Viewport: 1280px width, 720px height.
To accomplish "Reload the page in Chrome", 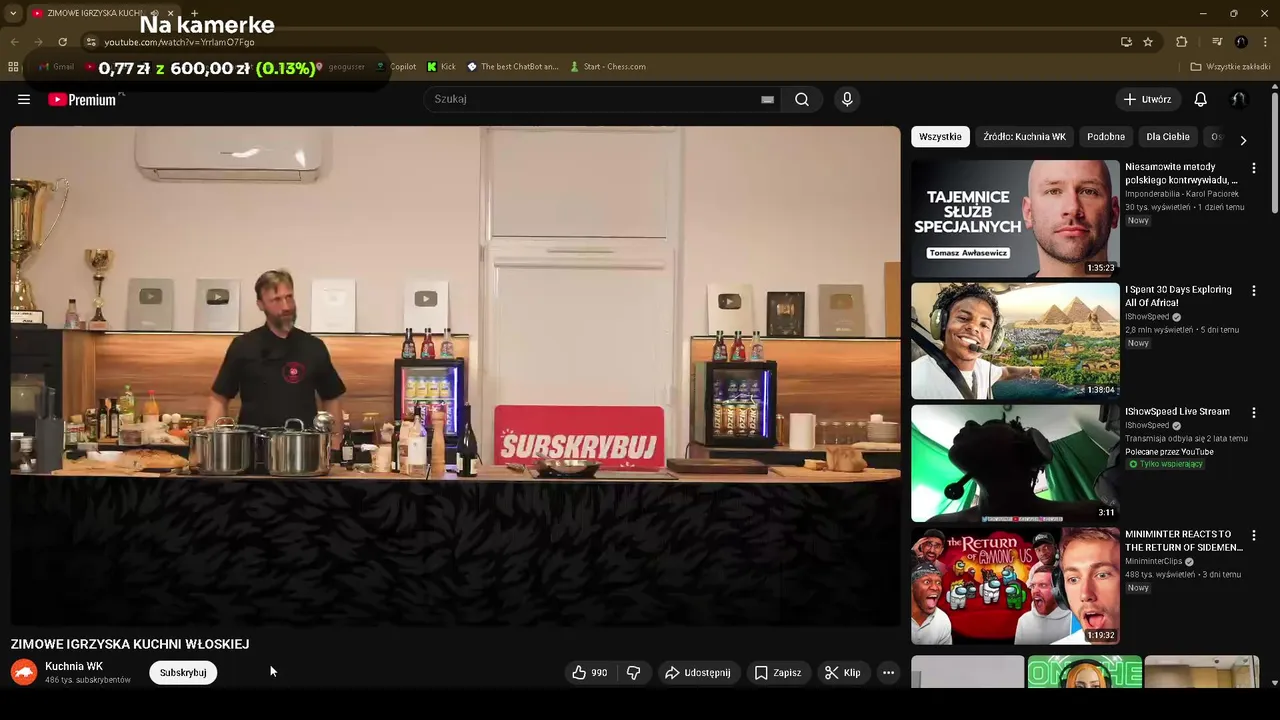I will 62,42.
